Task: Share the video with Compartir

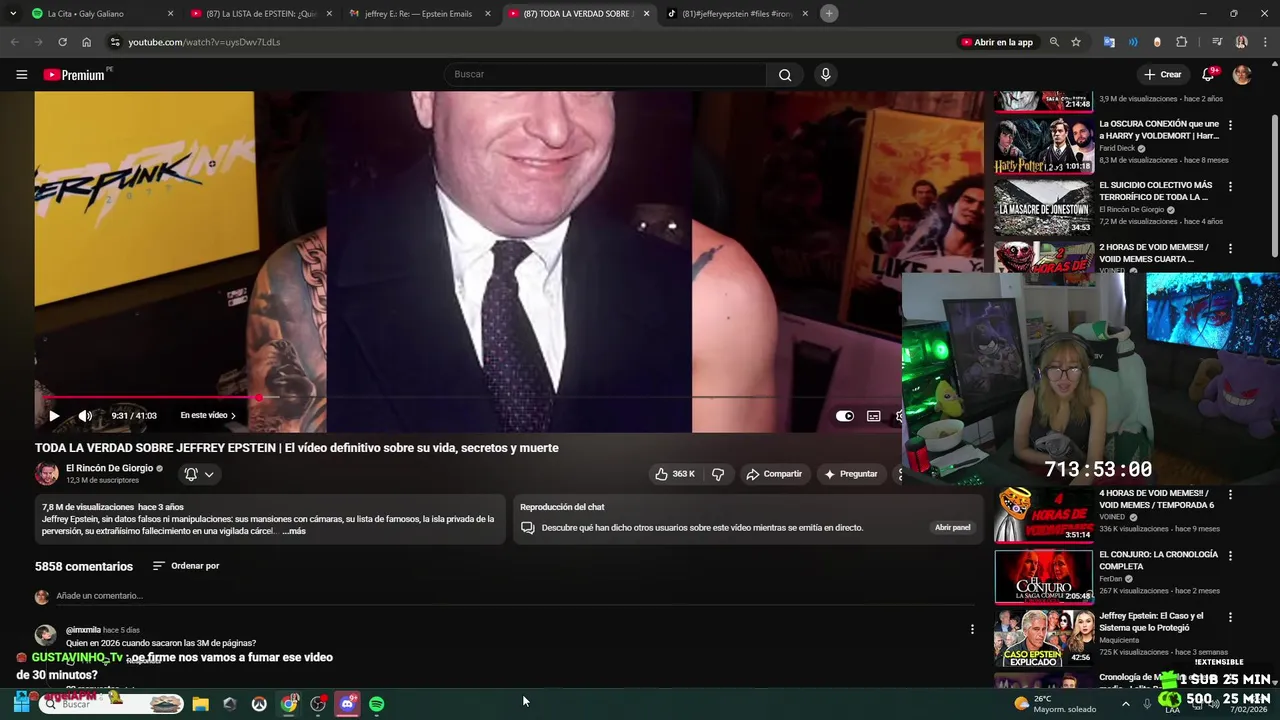Action: tap(774, 474)
